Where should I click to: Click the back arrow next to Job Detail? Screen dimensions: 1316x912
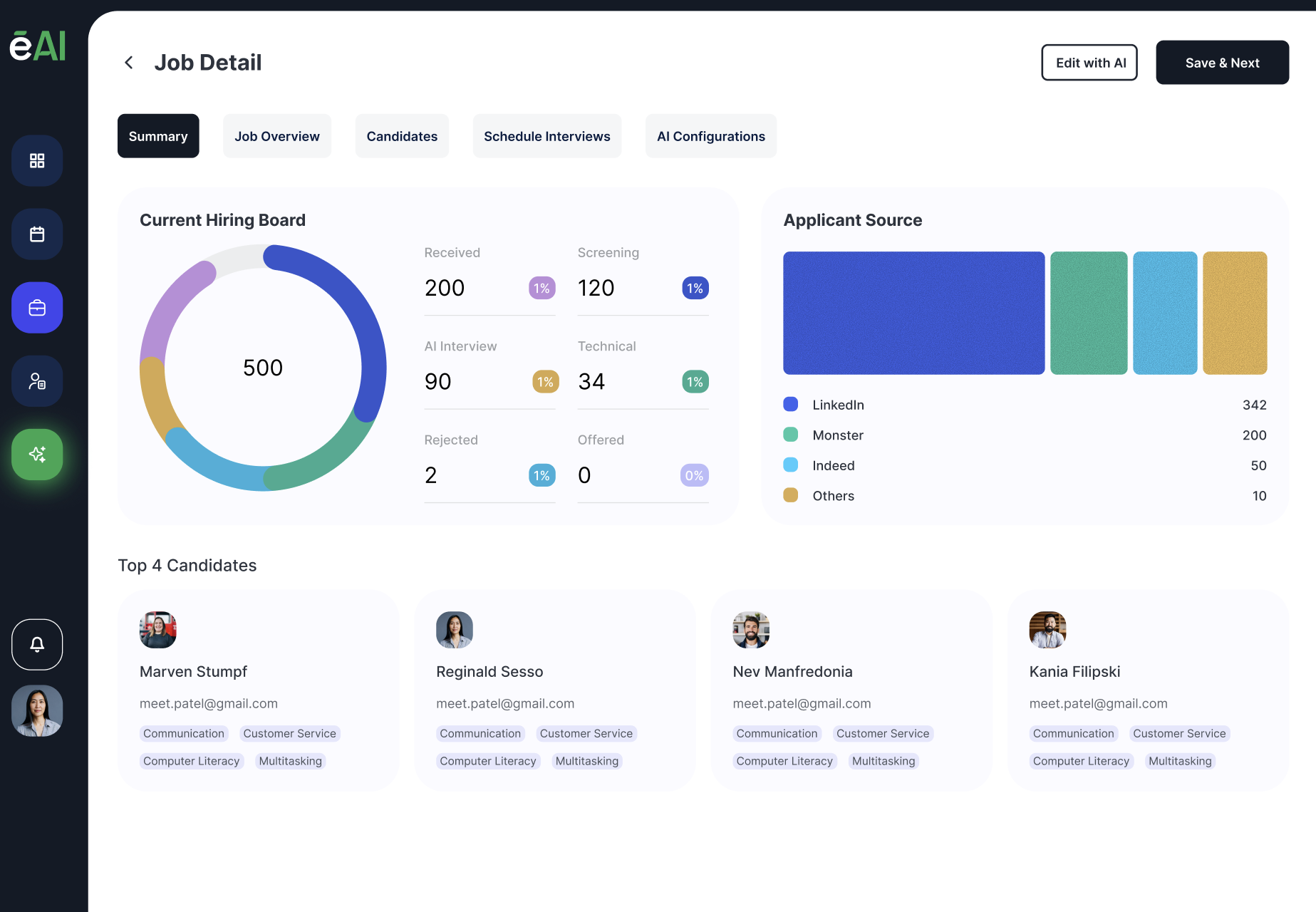128,62
